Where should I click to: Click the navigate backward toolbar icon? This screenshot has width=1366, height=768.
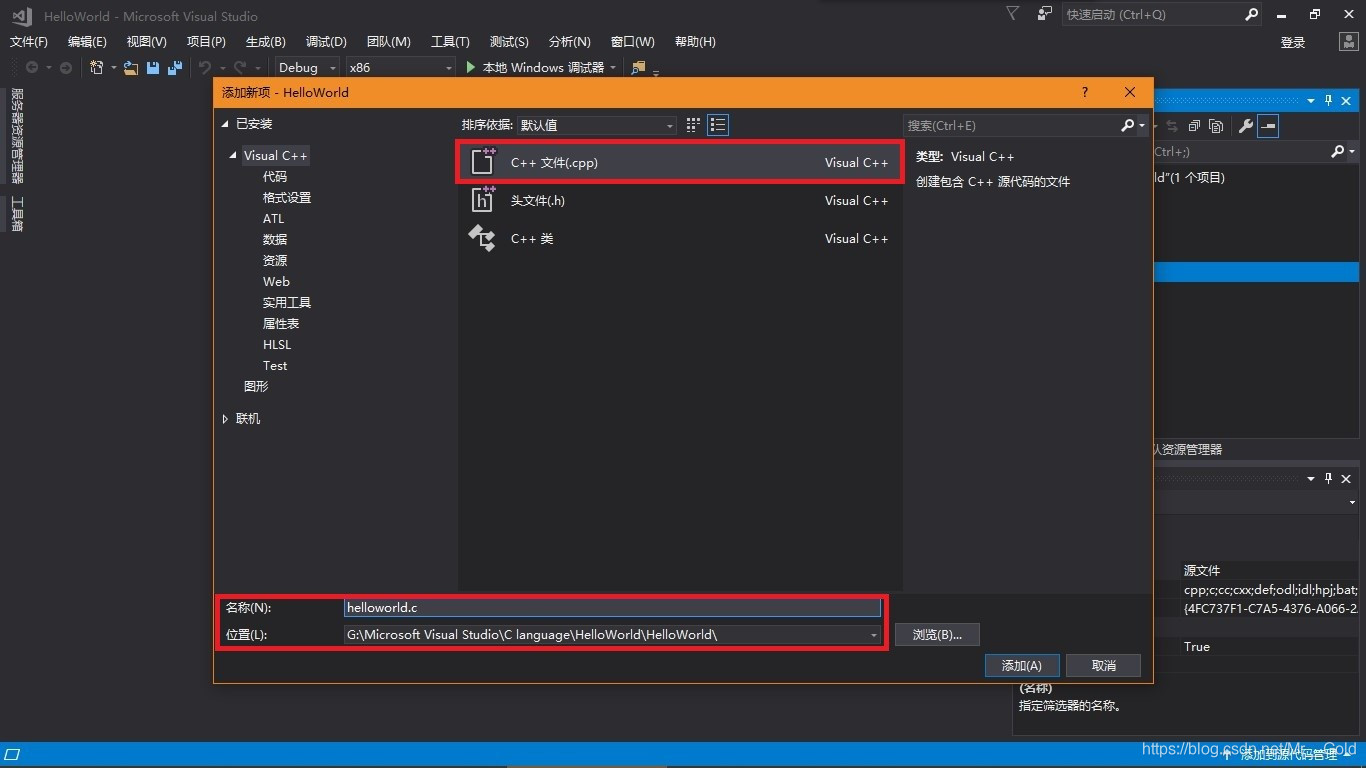[x=32, y=67]
